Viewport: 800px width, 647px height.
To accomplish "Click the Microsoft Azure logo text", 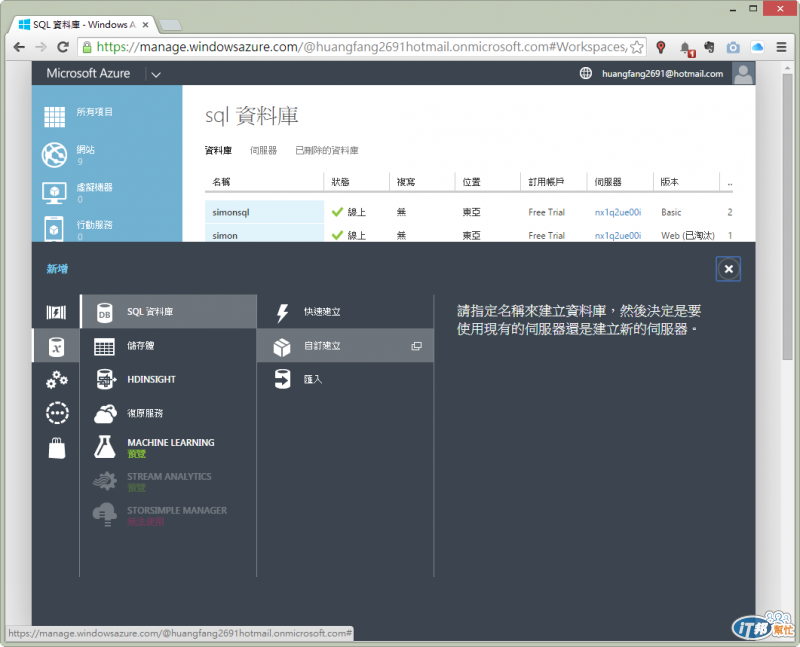I will tap(88, 73).
